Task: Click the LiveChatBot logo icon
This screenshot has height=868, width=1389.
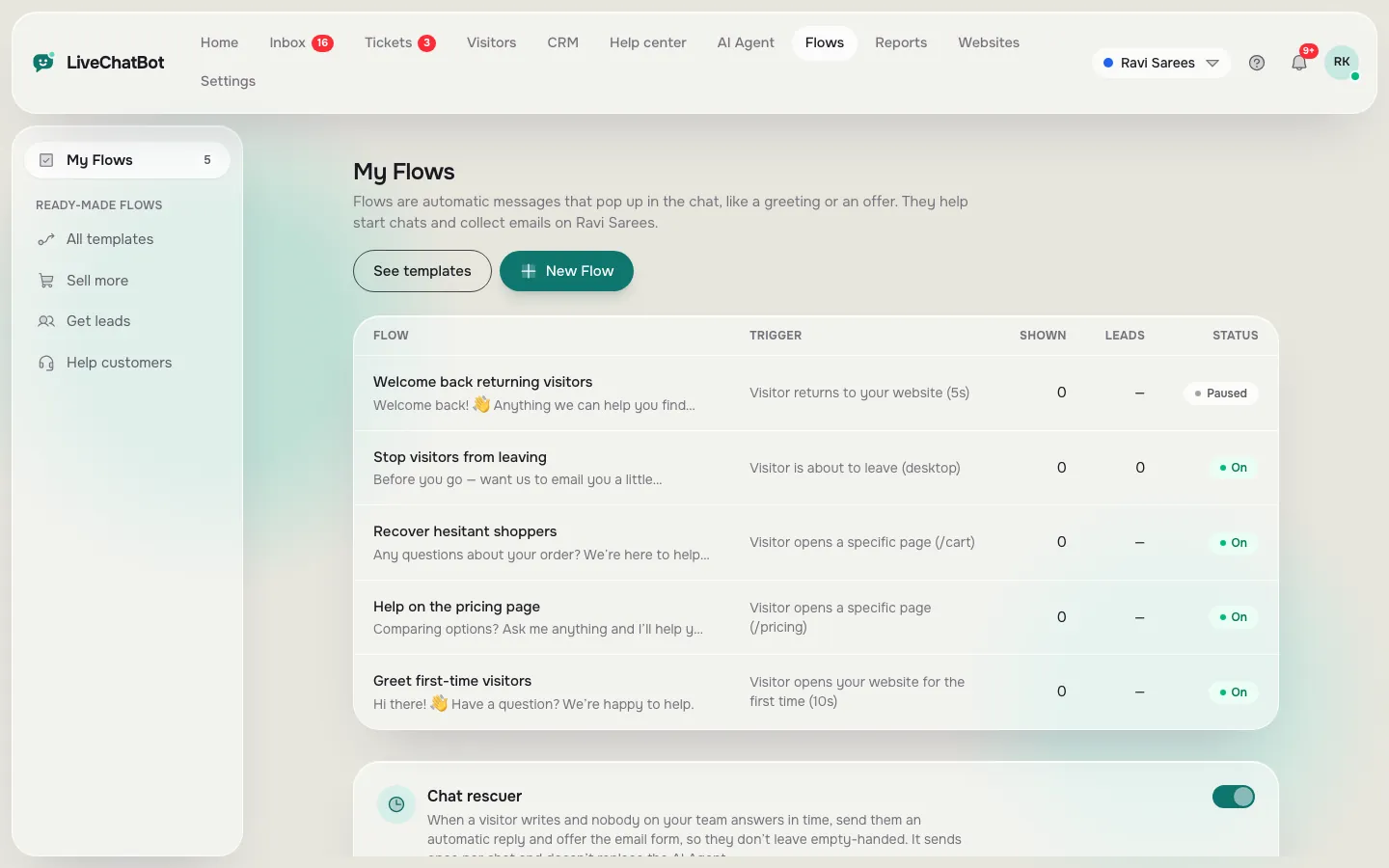Action: [43, 63]
